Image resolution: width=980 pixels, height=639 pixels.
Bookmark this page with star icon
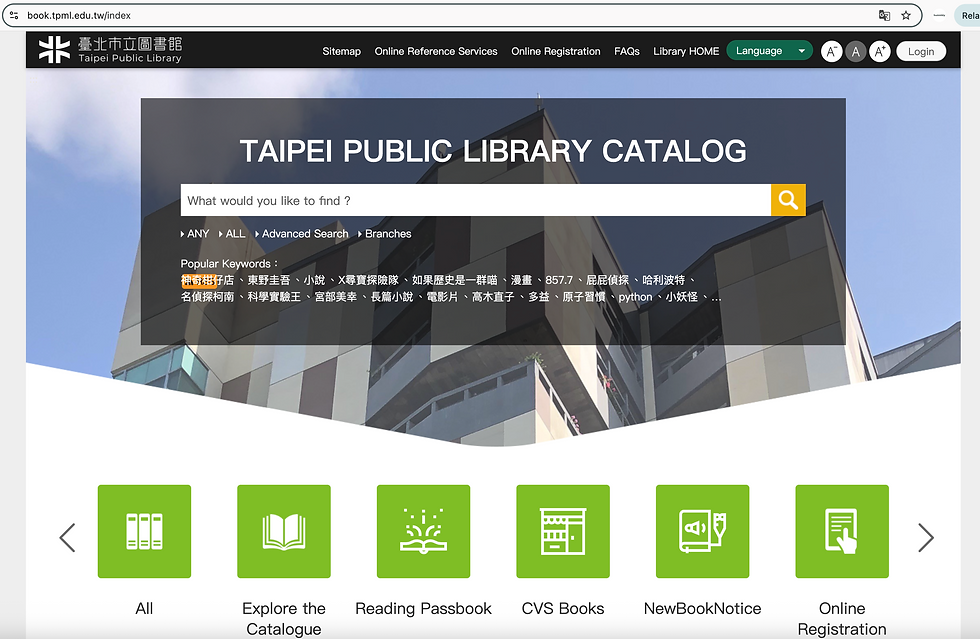(906, 16)
